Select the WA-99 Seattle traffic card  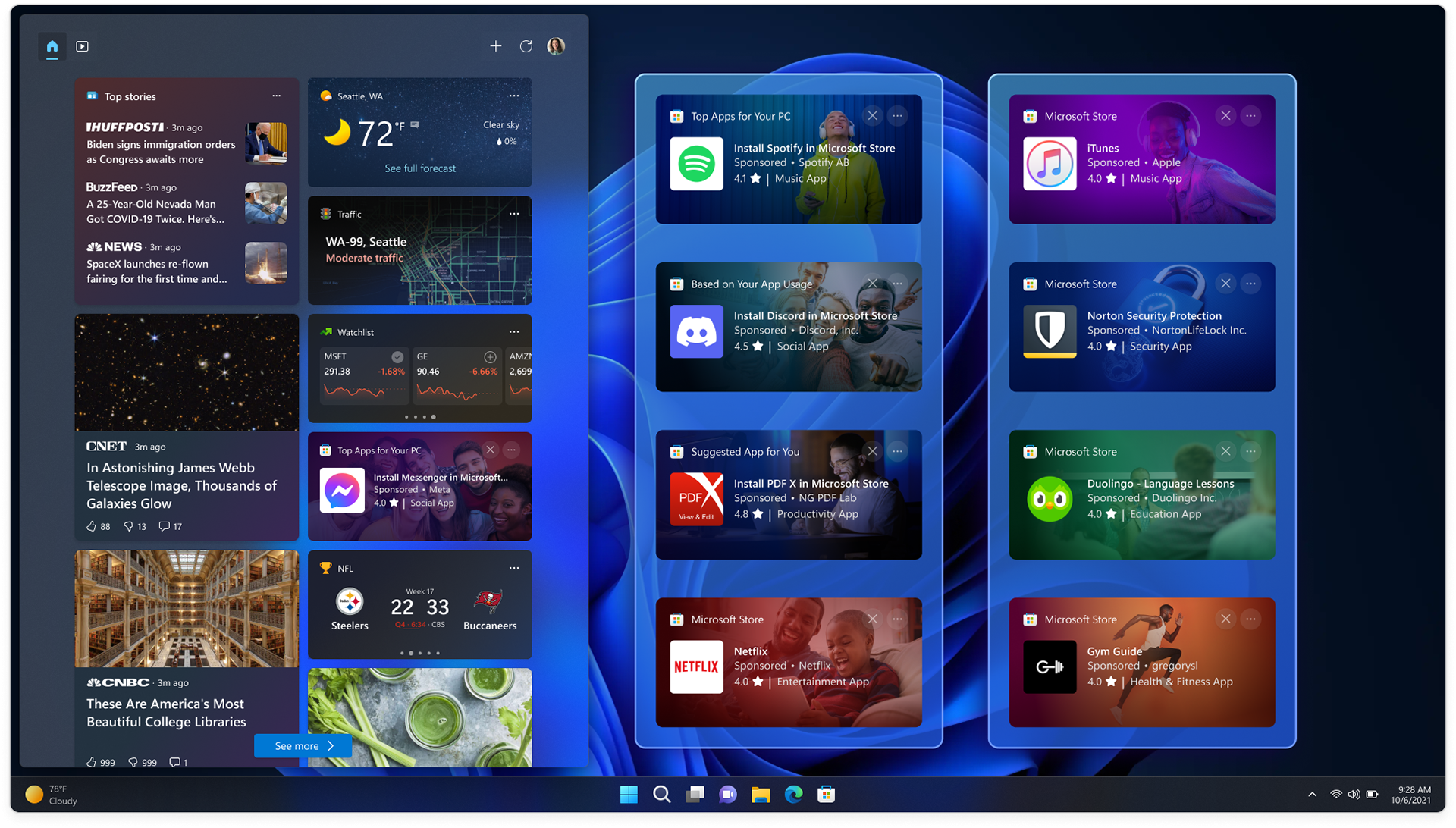420,250
